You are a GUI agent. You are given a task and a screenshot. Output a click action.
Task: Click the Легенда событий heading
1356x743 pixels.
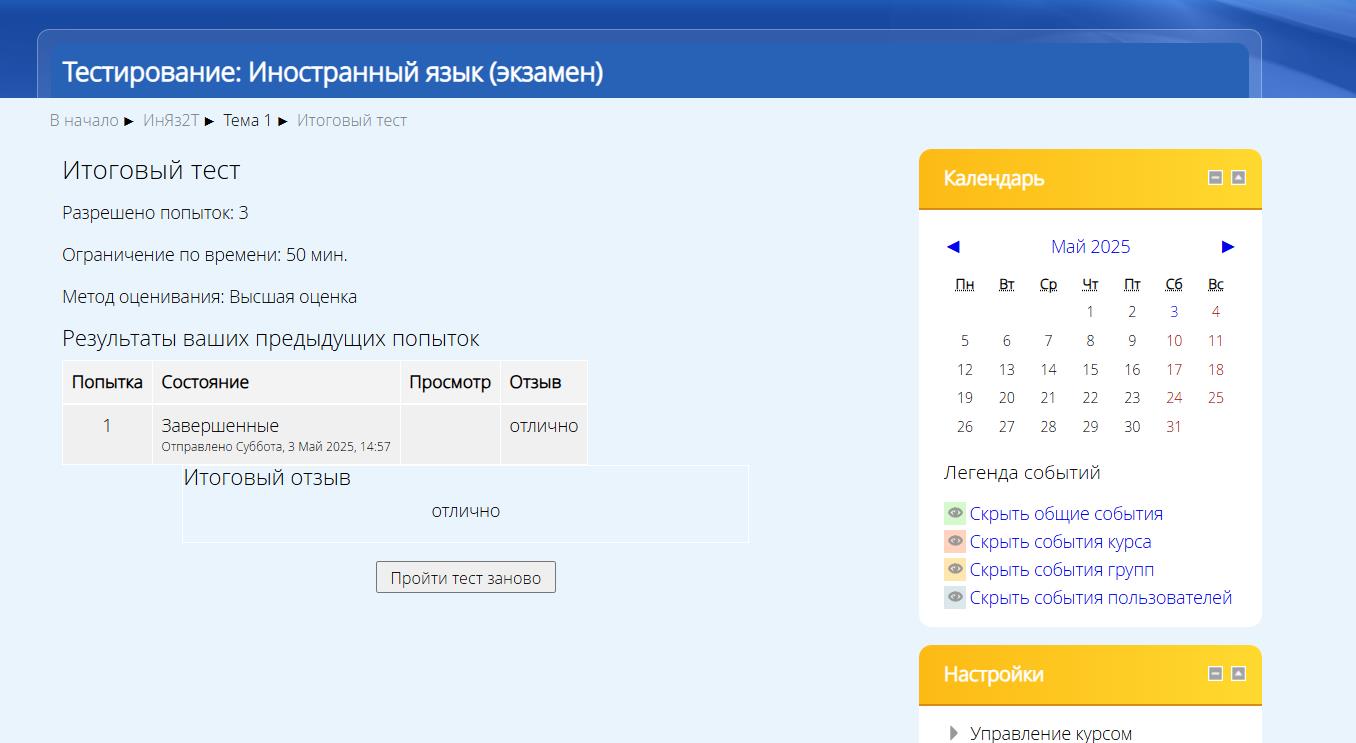[x=1022, y=473]
